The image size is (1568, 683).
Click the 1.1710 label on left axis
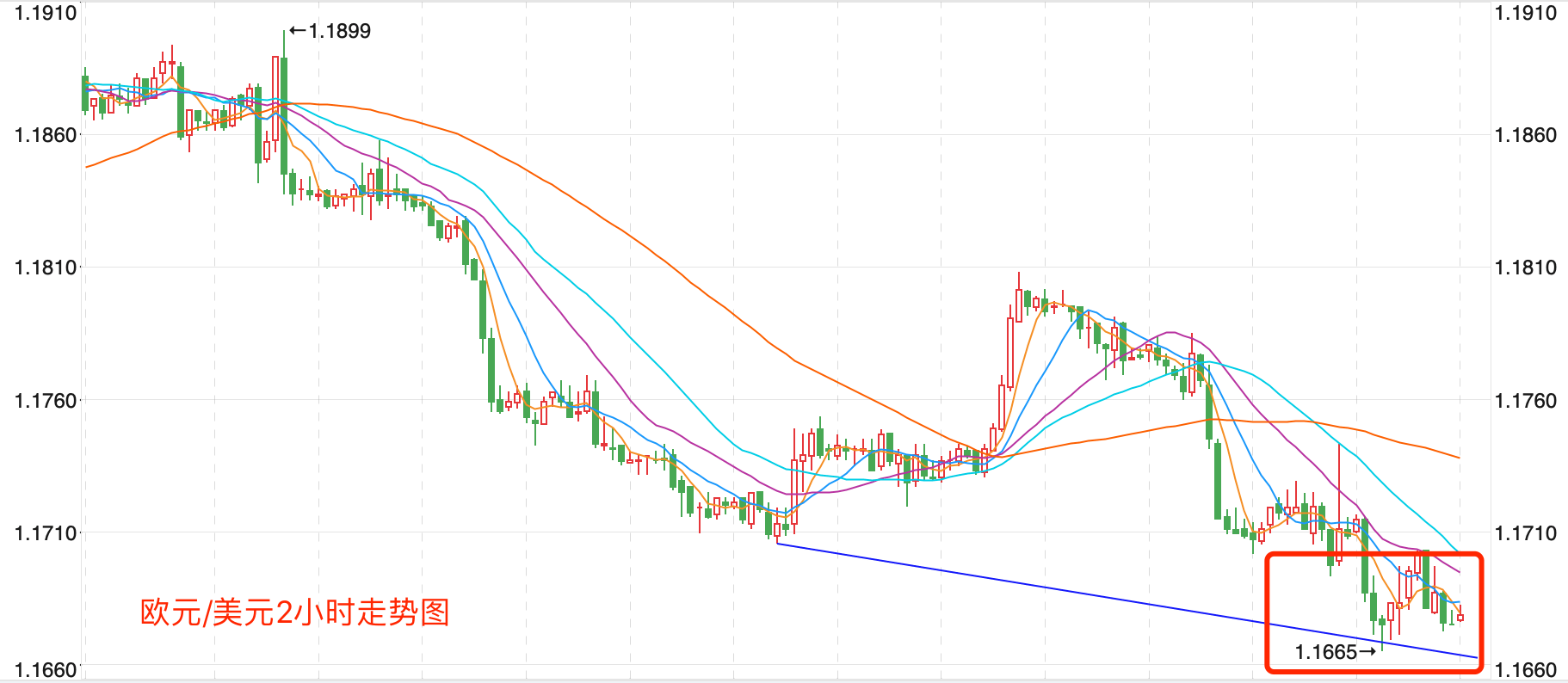click(46, 533)
